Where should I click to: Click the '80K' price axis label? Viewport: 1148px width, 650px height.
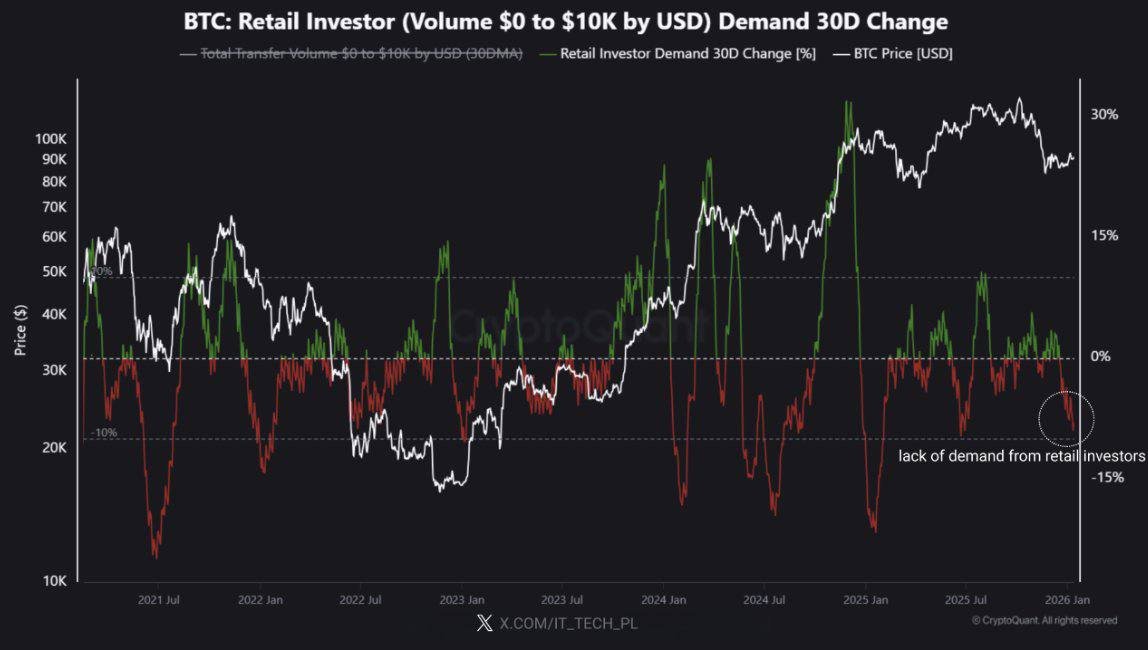click(54, 182)
